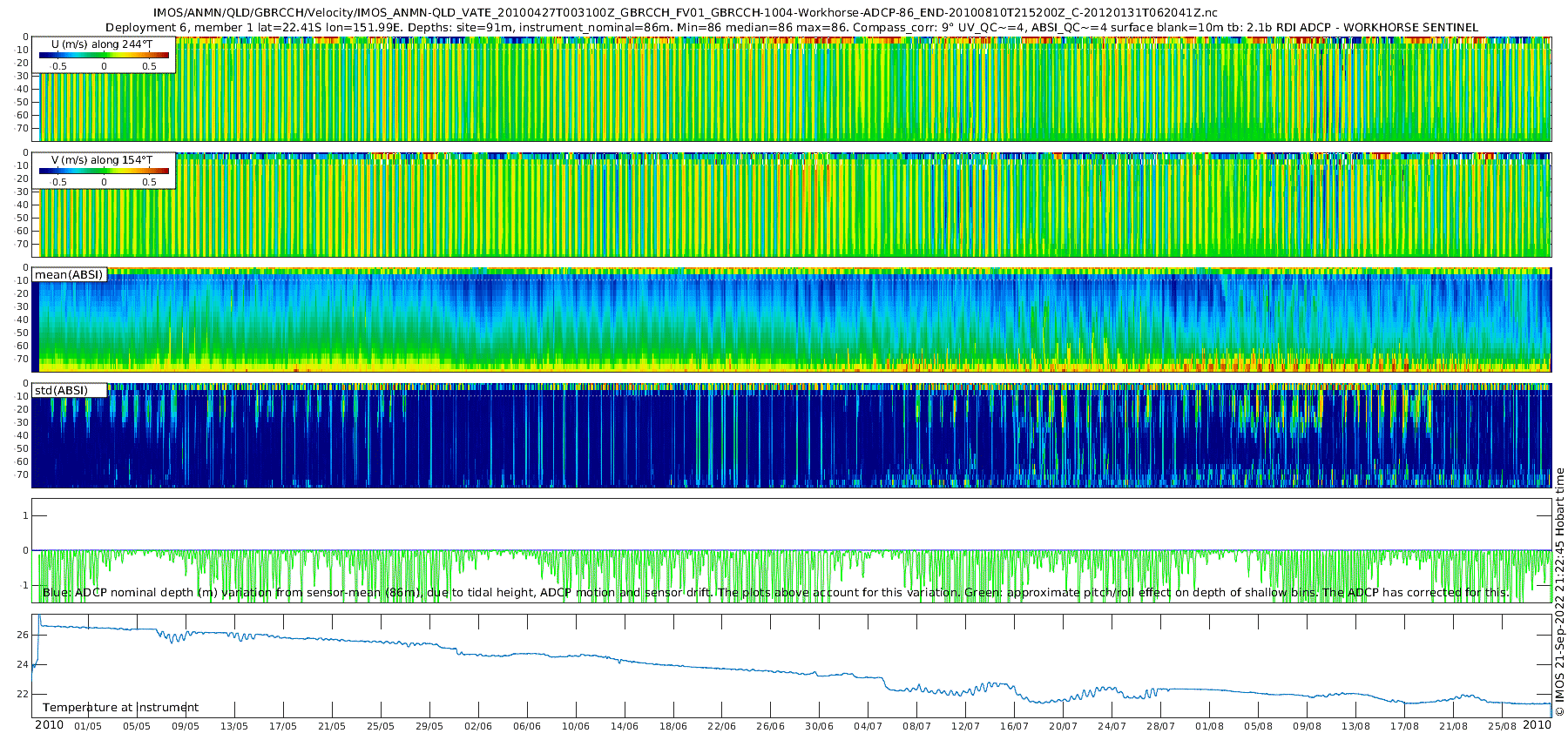Image resolution: width=1568 pixels, height=740 pixels.
Task: Click the '25/05' date tick label
Action: [x=381, y=726]
